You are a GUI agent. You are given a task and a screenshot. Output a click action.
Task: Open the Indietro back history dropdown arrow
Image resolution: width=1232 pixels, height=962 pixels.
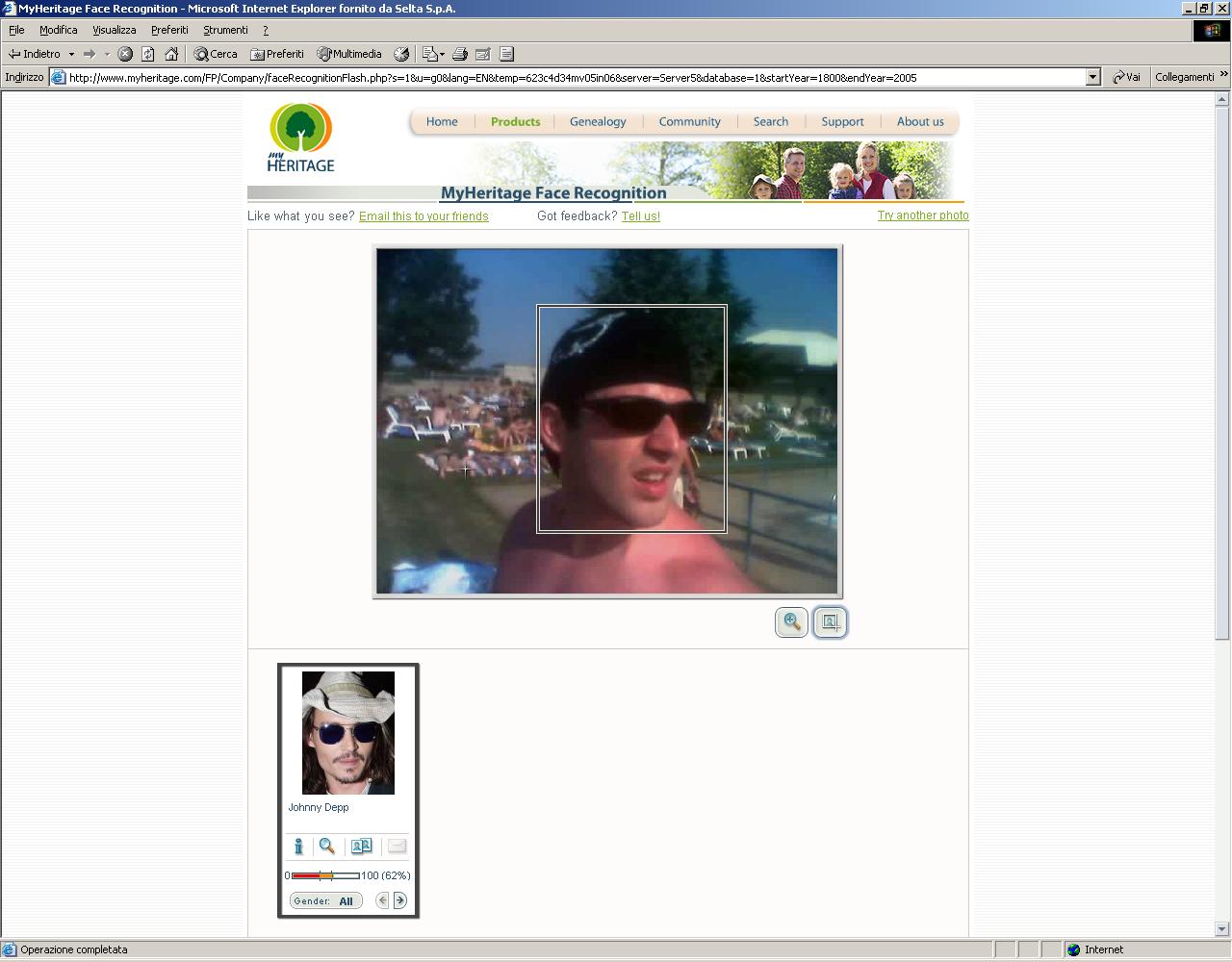(71, 54)
